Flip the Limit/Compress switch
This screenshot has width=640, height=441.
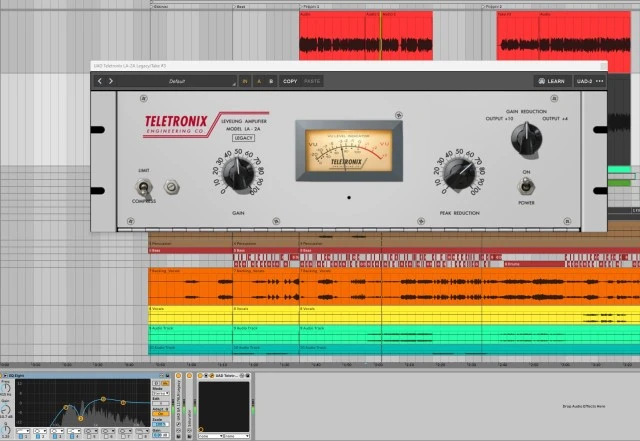coord(144,187)
